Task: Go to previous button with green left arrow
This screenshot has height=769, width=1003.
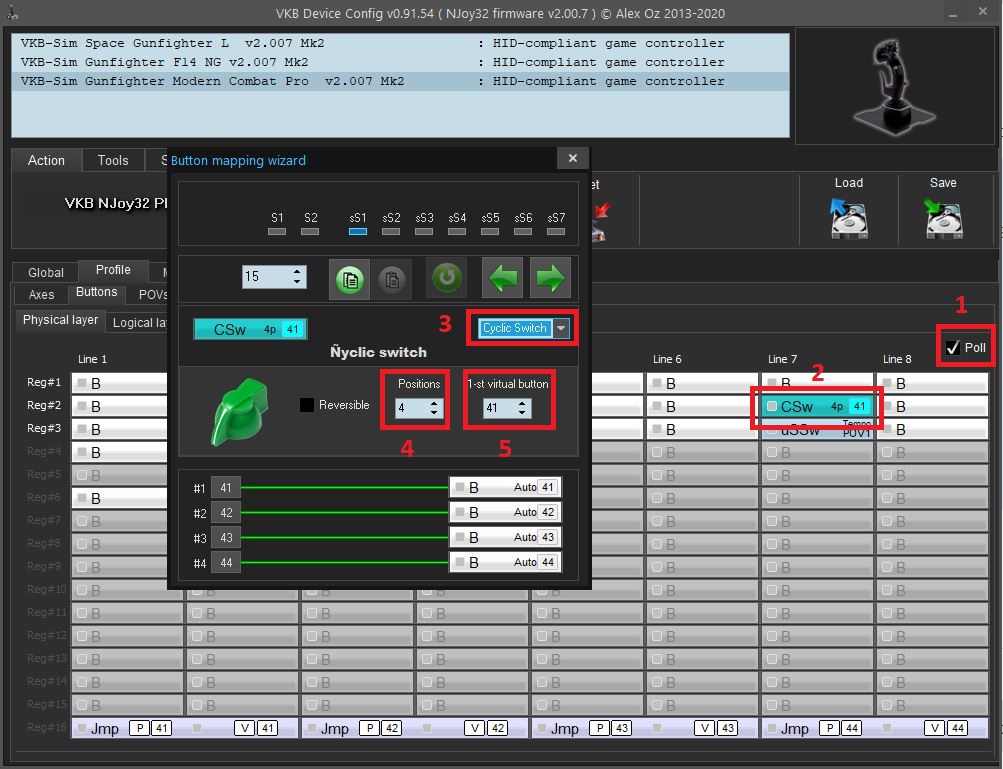Action: [x=503, y=278]
